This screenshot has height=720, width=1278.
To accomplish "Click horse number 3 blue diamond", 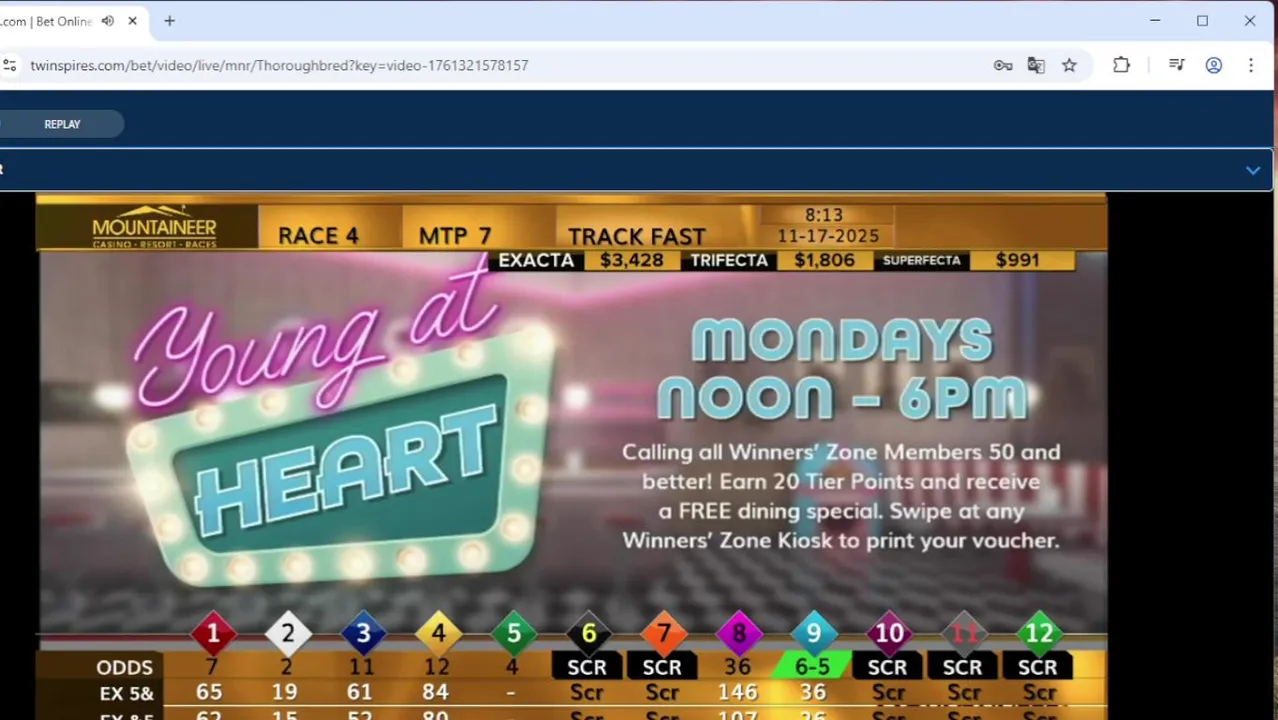I will tap(363, 633).
